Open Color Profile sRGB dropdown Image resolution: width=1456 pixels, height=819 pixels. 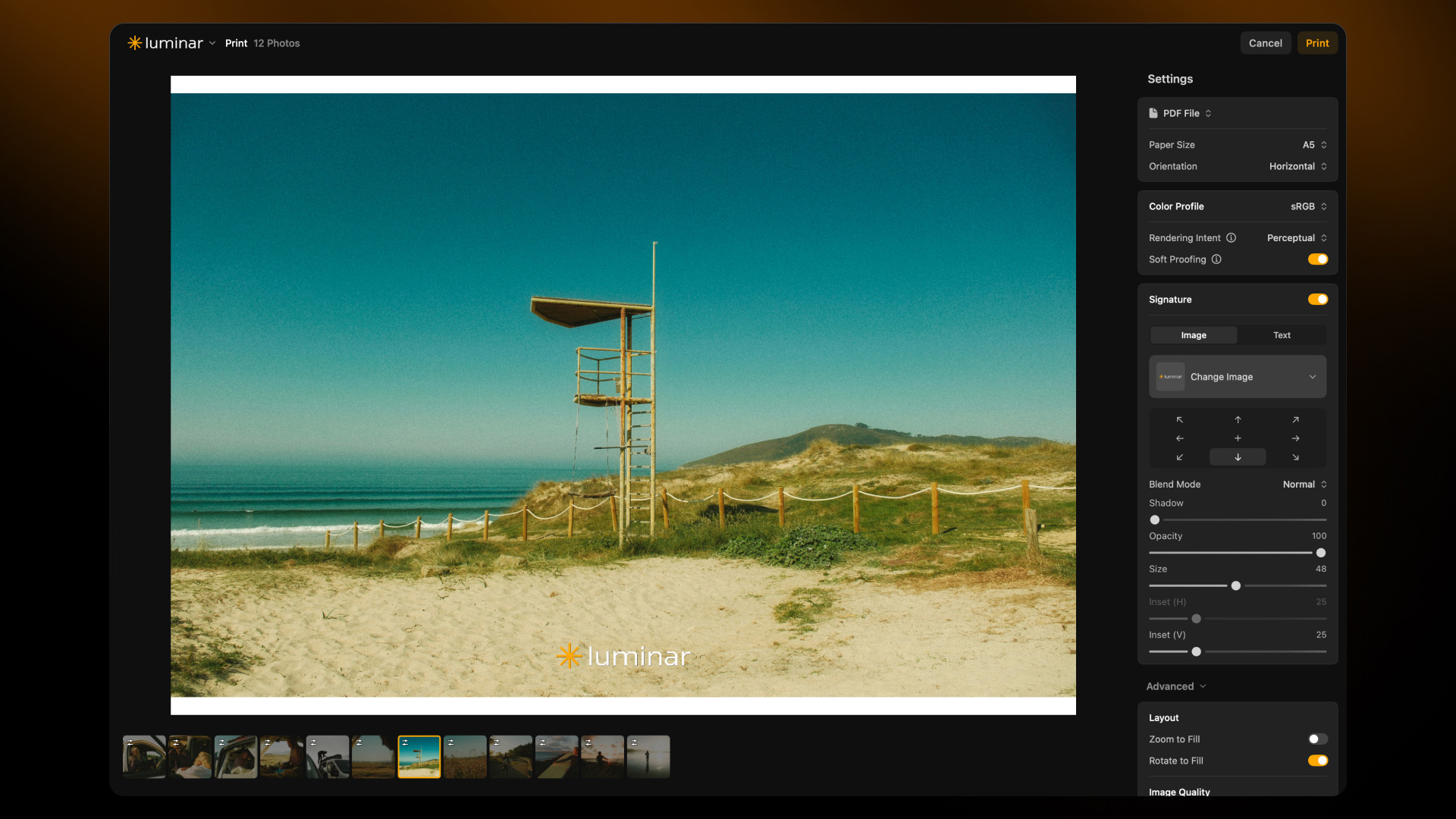(x=1309, y=206)
